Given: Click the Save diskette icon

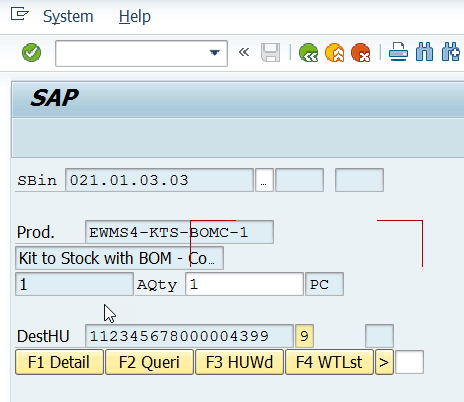Looking at the screenshot, I should click(270, 53).
